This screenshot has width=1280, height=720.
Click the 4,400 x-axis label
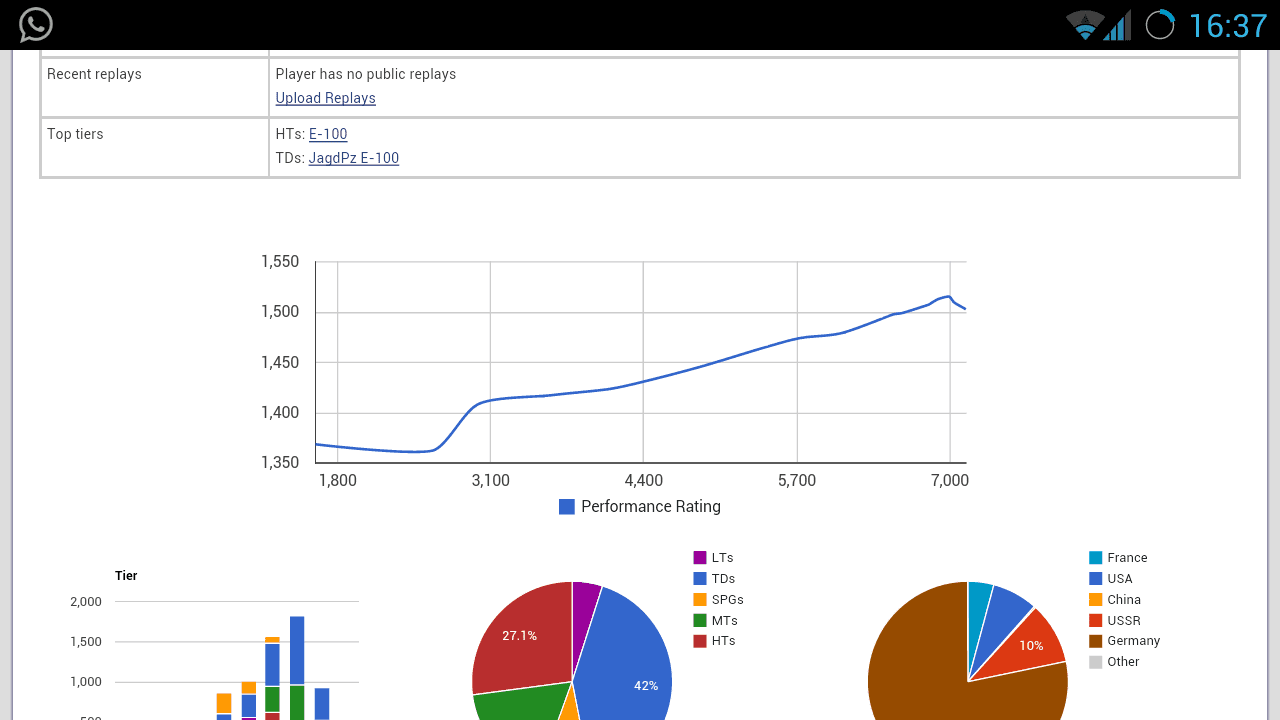coord(644,481)
